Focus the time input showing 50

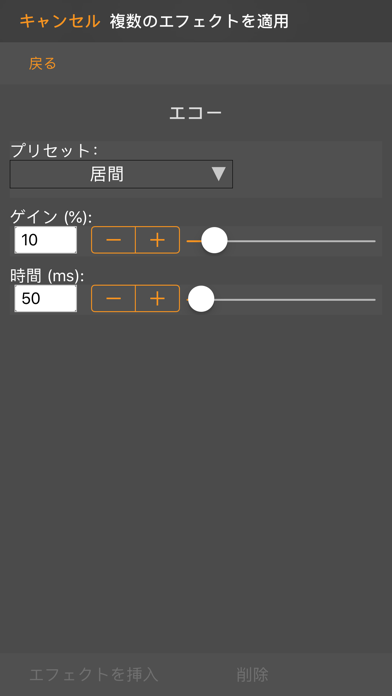click(46, 299)
